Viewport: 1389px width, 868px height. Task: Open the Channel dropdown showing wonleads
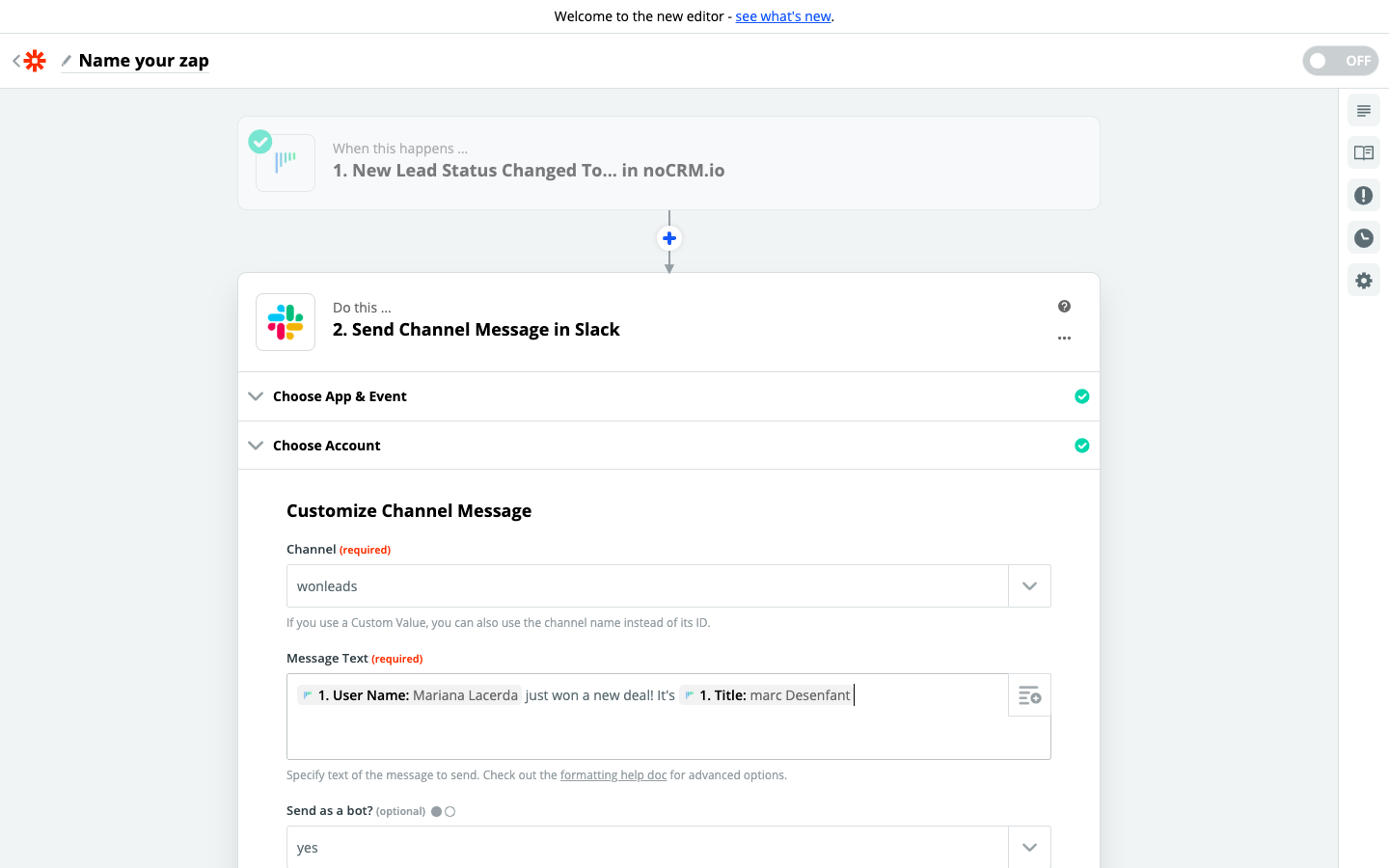click(x=1029, y=586)
